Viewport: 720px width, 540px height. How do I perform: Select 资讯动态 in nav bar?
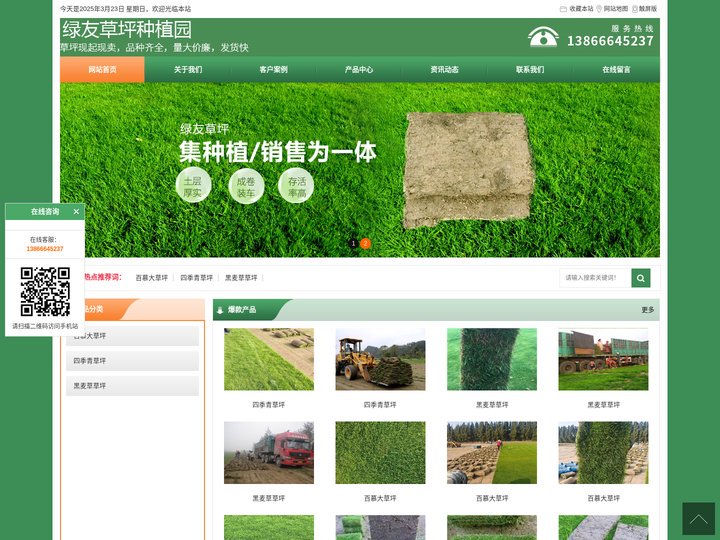444,69
